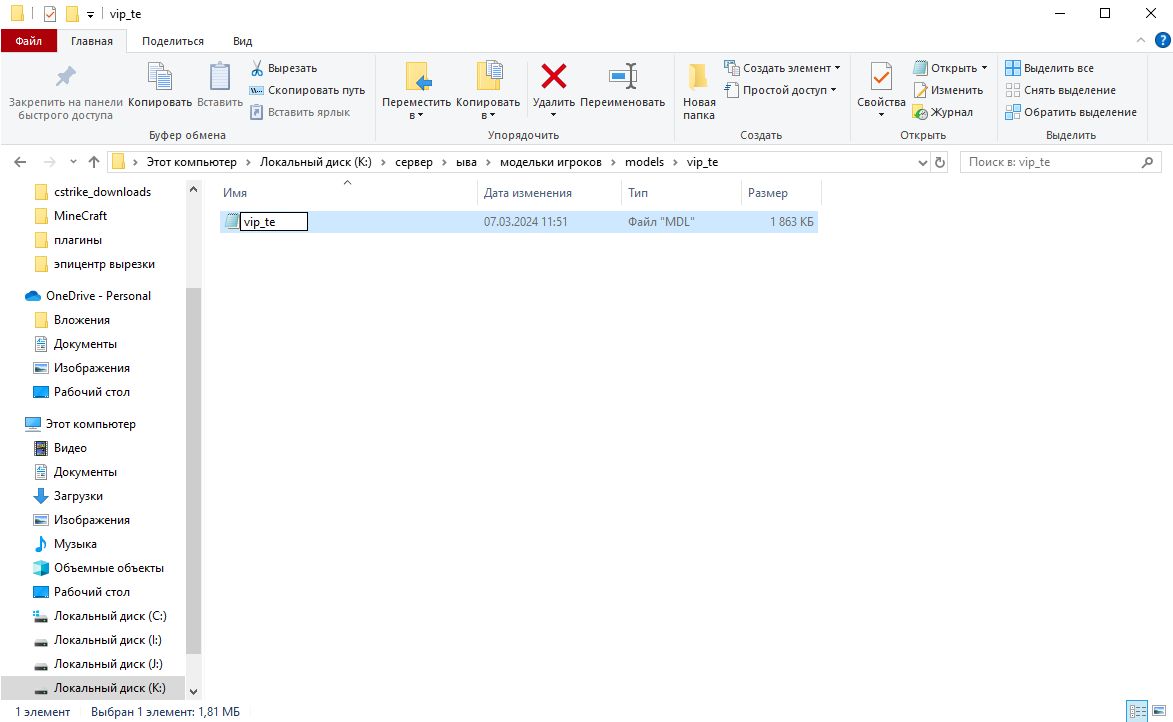Click the navigation pane vertical scrollbar
The width and height of the screenshot is (1173, 722).
coord(194,480)
